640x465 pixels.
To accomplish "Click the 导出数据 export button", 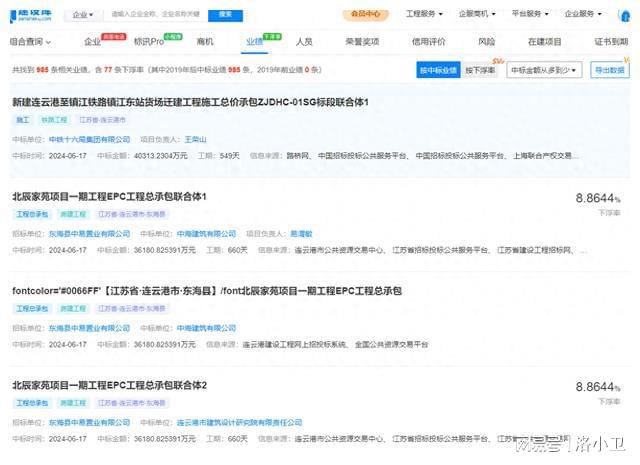I will pyautogui.click(x=609, y=70).
